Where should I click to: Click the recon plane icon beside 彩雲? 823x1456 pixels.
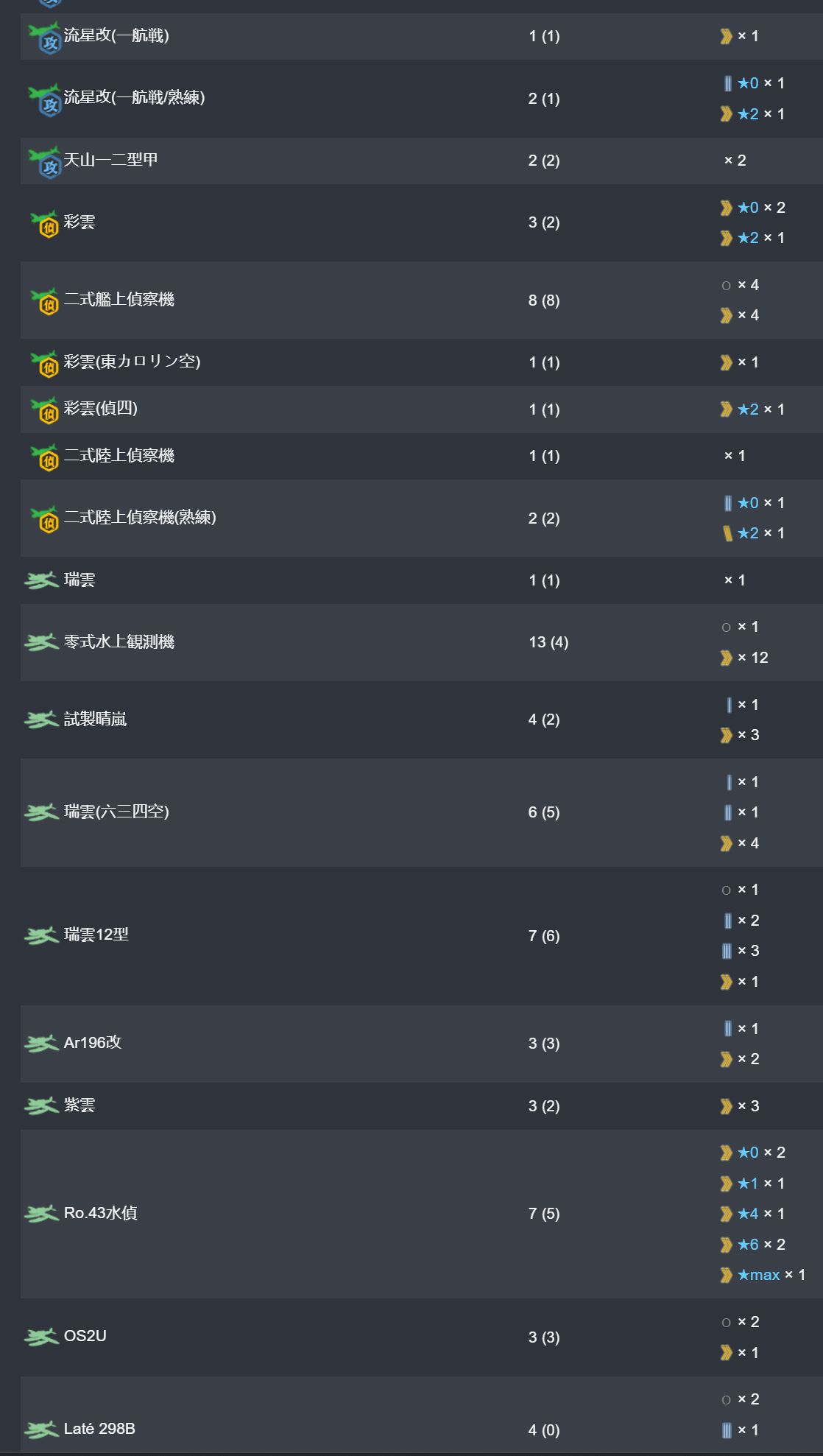point(44,223)
